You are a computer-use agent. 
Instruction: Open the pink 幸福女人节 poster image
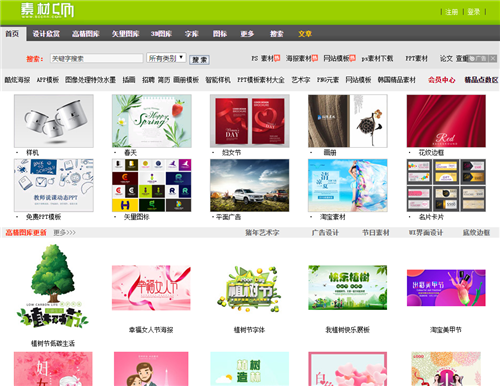151,288
